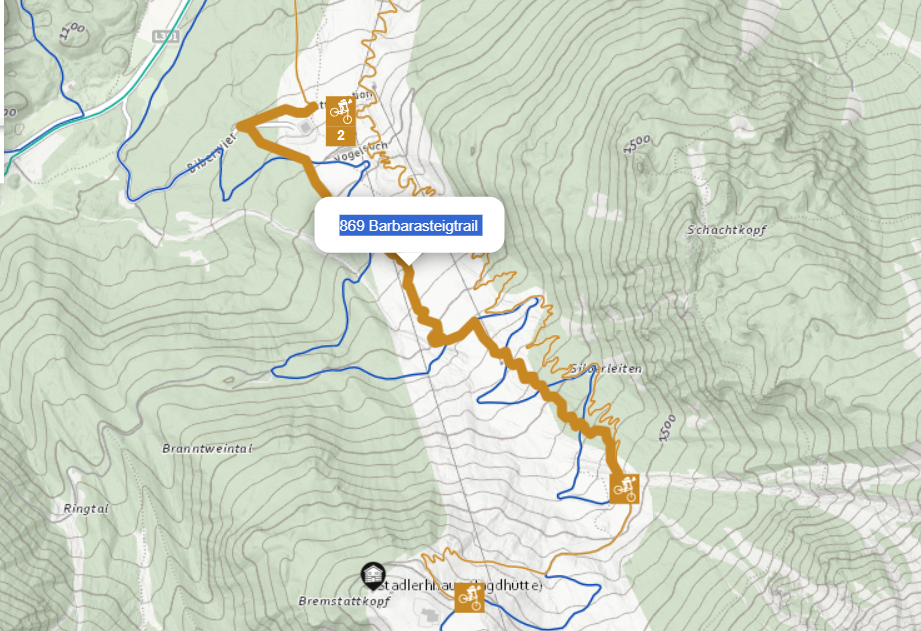Select the bike icon at the thick trail's lower end
Viewport: 921px width, 631px height.
(624, 489)
